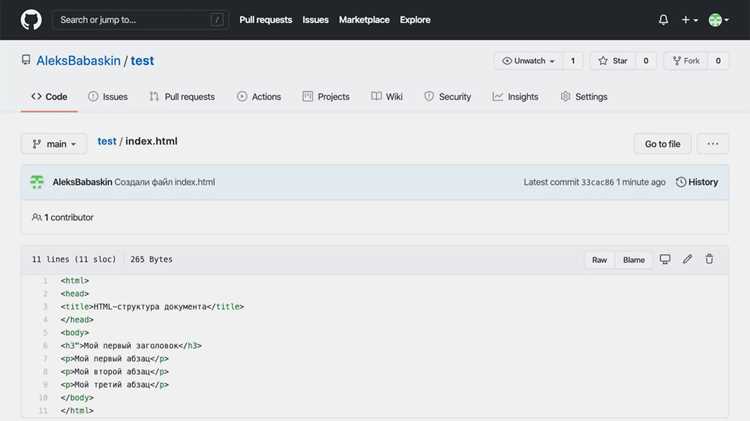Click the star count 0
750x421 pixels.
point(646,61)
